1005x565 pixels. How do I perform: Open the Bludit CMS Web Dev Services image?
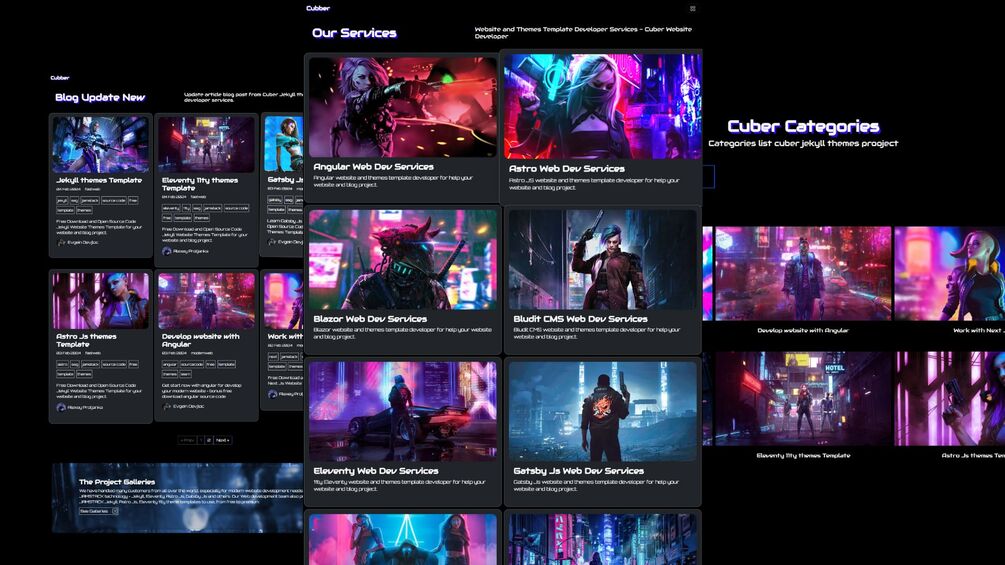pyautogui.click(x=602, y=259)
